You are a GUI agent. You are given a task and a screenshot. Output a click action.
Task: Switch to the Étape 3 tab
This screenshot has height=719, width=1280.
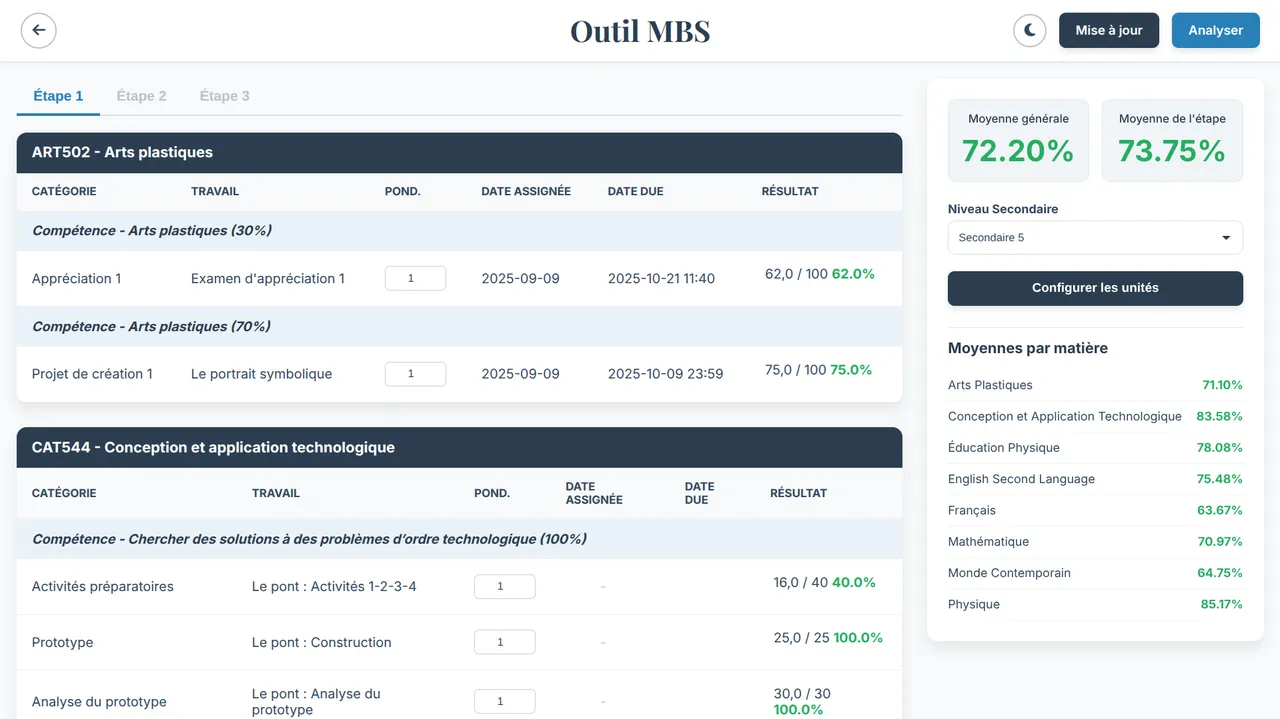tap(224, 96)
